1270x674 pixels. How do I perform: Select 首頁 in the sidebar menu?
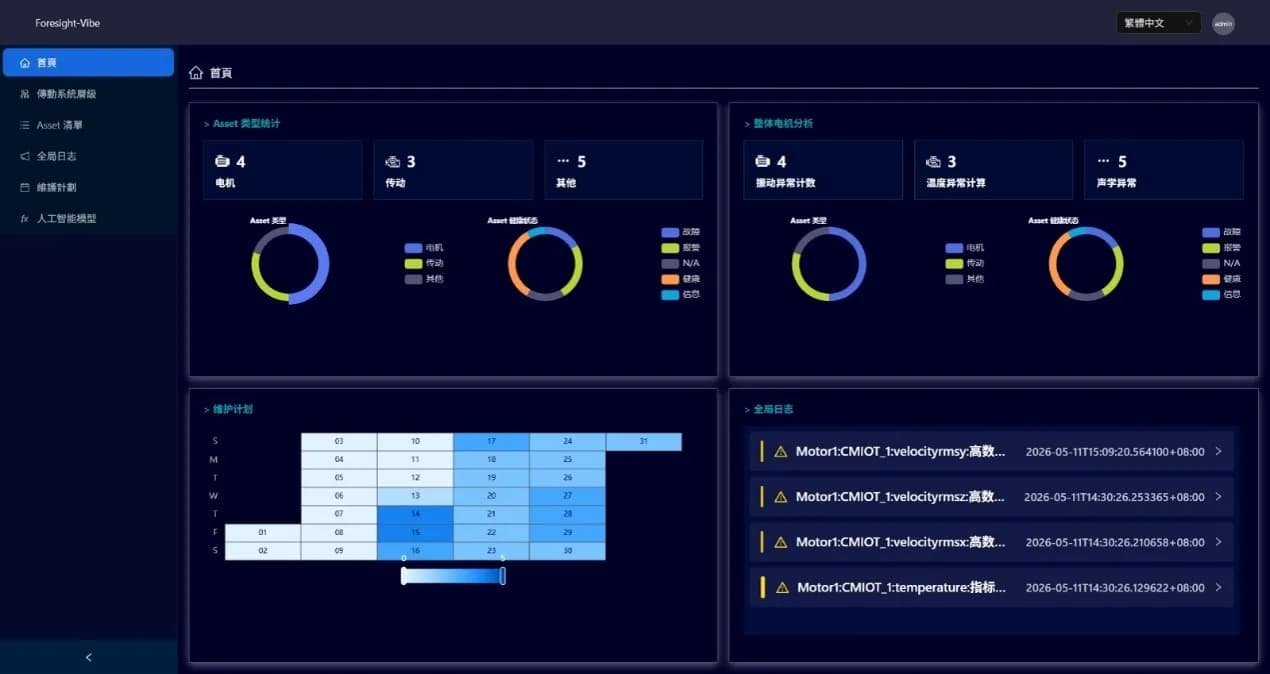pos(88,63)
